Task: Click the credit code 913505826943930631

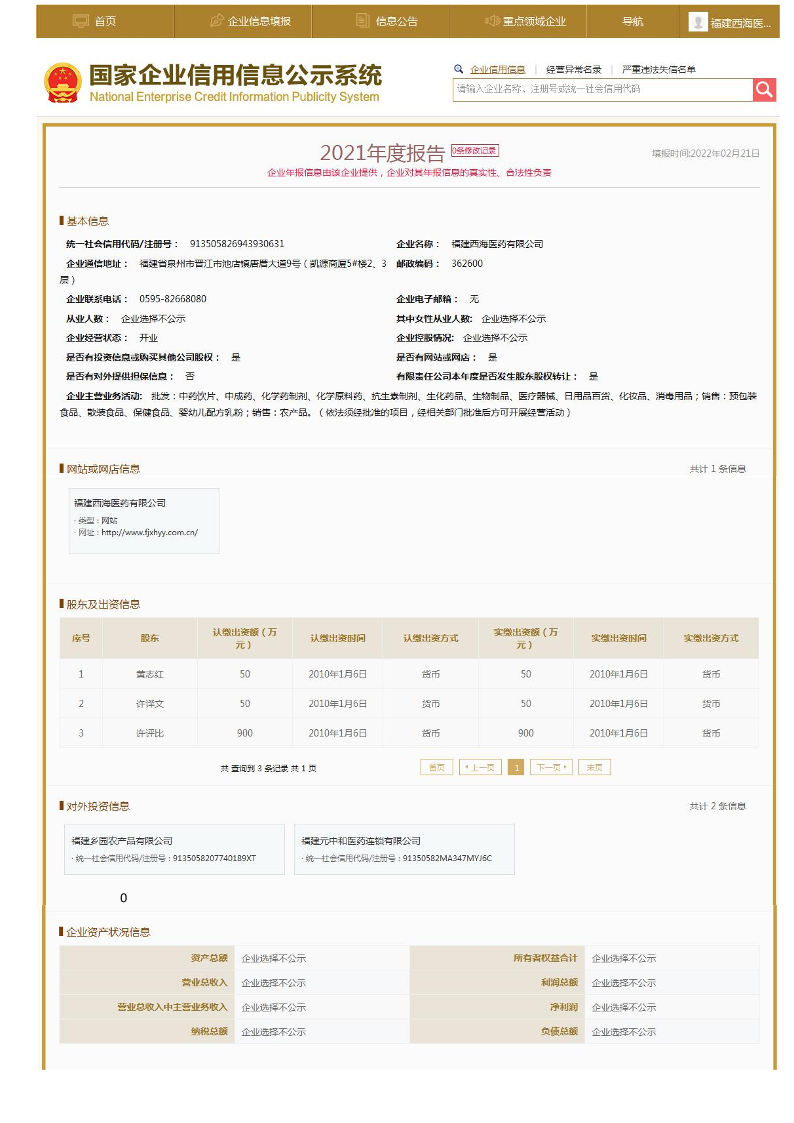Action: pos(237,244)
